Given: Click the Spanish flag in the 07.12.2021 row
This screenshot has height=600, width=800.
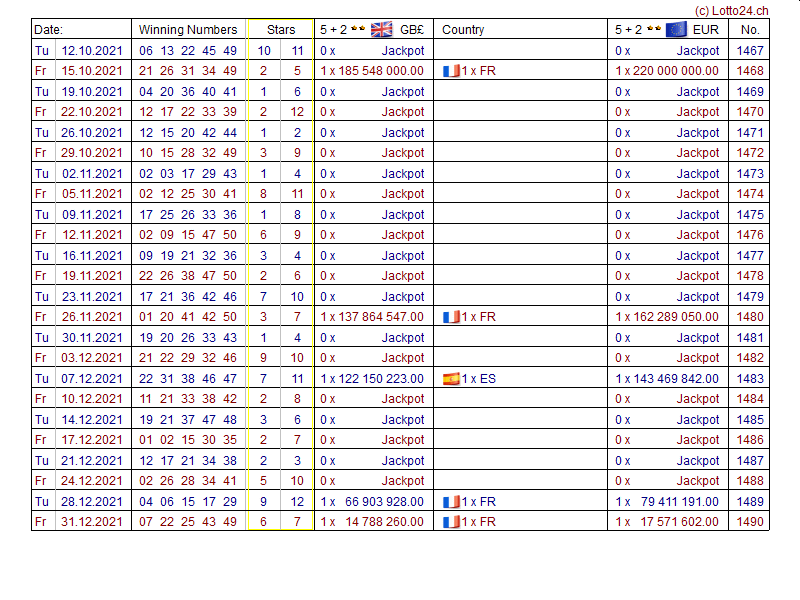Looking at the screenshot, I should [x=451, y=379].
